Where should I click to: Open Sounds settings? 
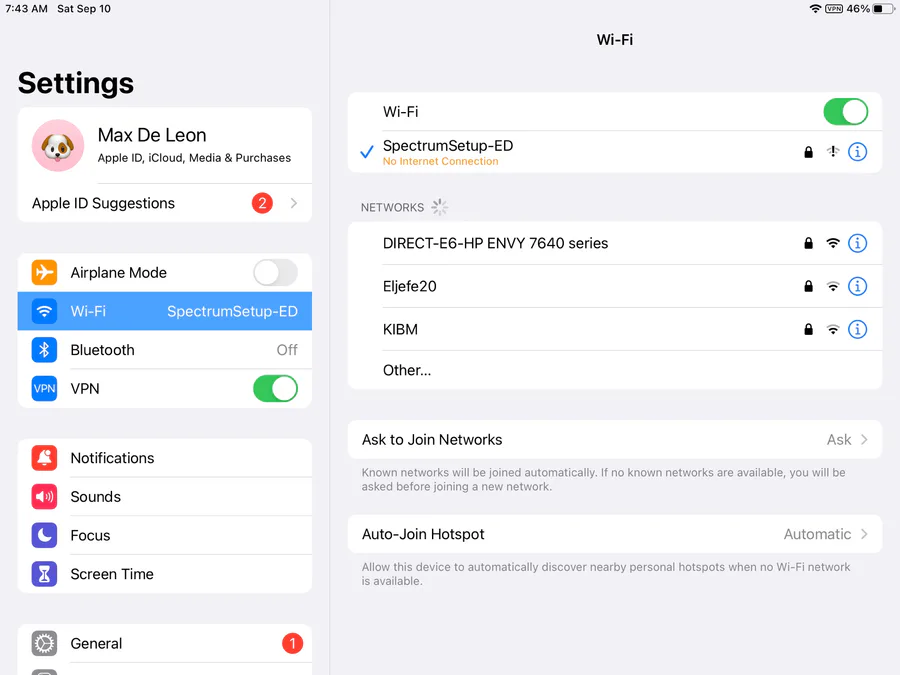pyautogui.click(x=165, y=496)
